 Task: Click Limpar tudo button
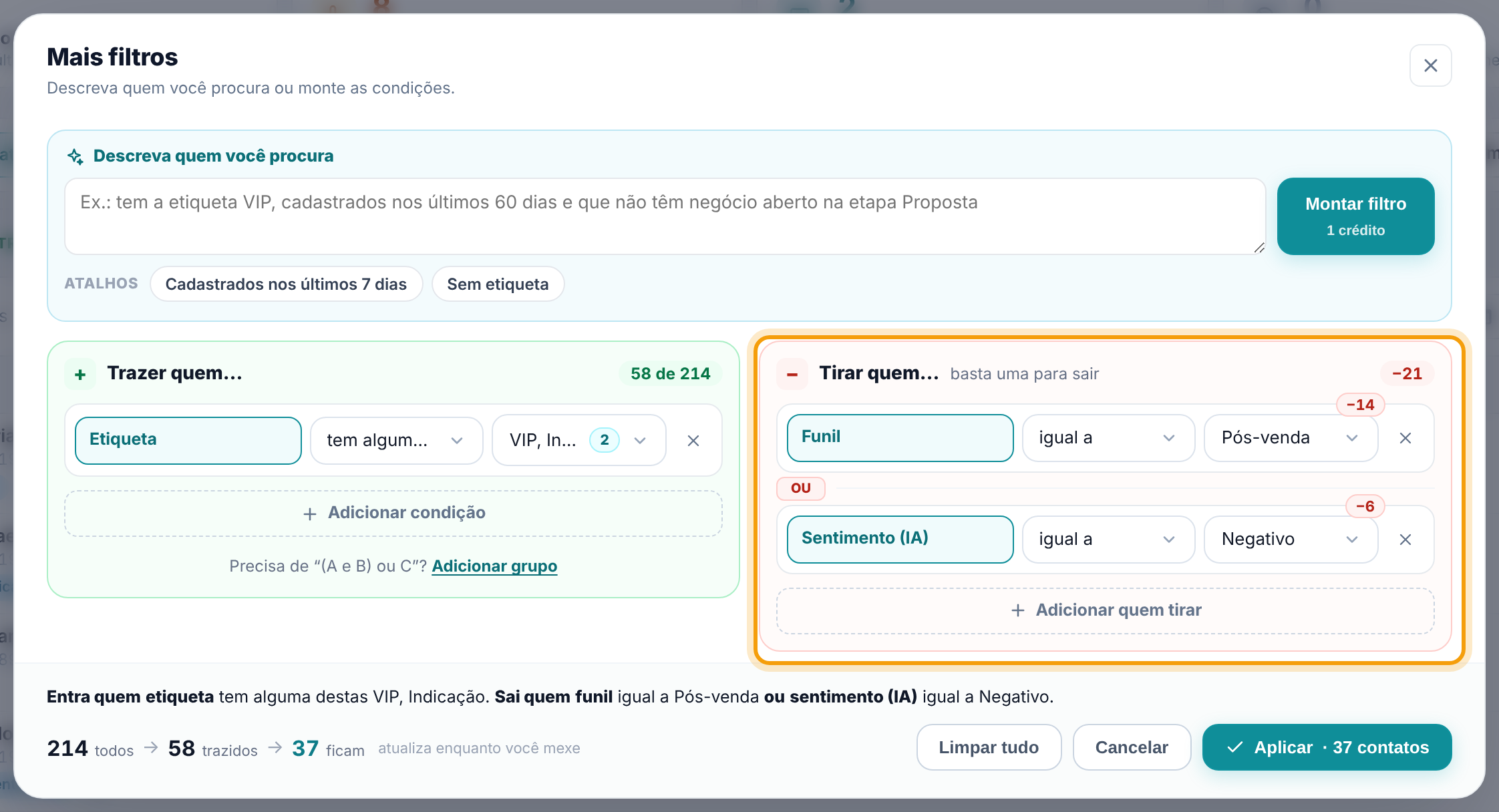tap(989, 747)
